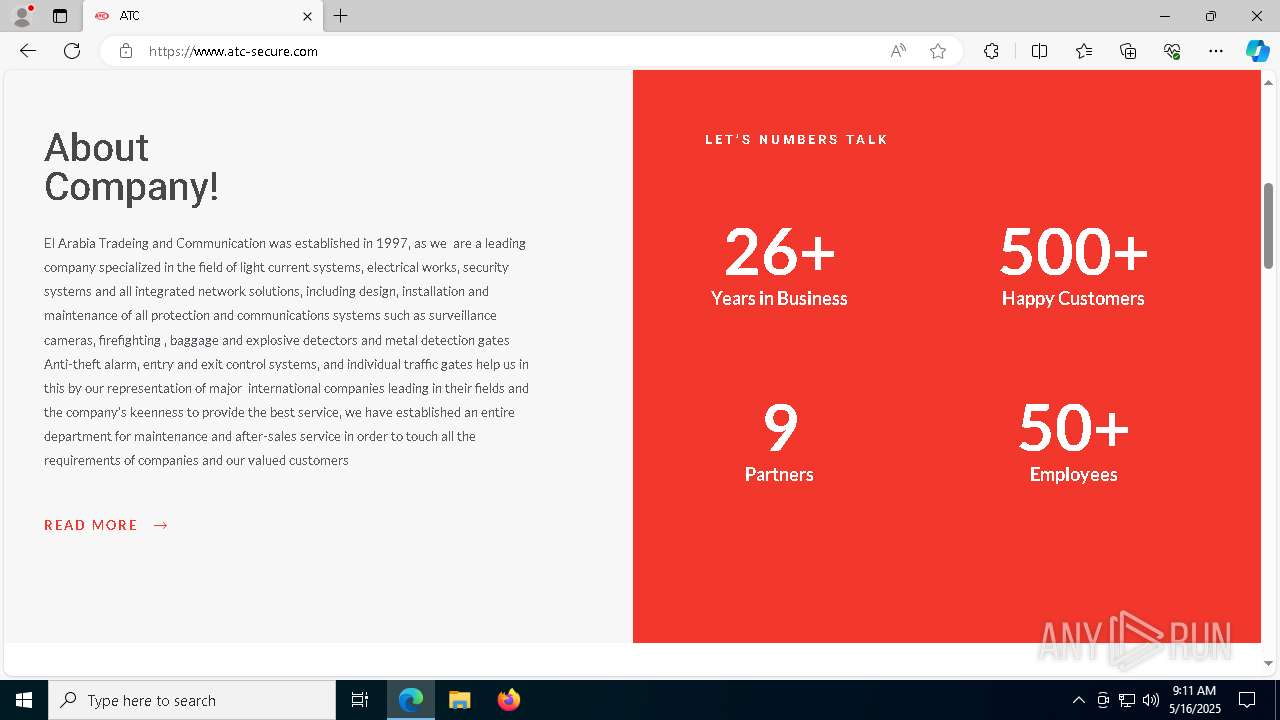
Task: Click the taskbar search box
Action: (192, 700)
